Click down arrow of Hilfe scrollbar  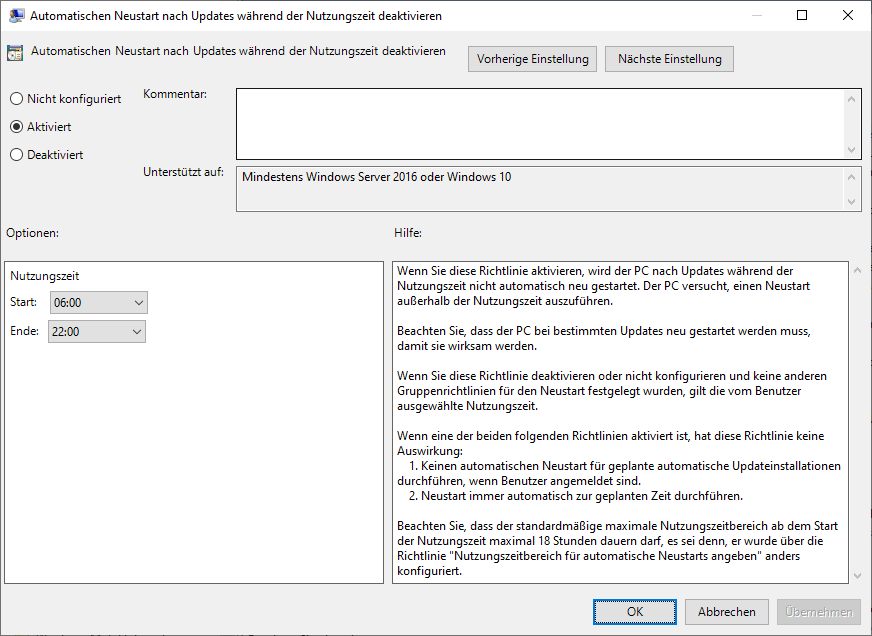pos(857,575)
